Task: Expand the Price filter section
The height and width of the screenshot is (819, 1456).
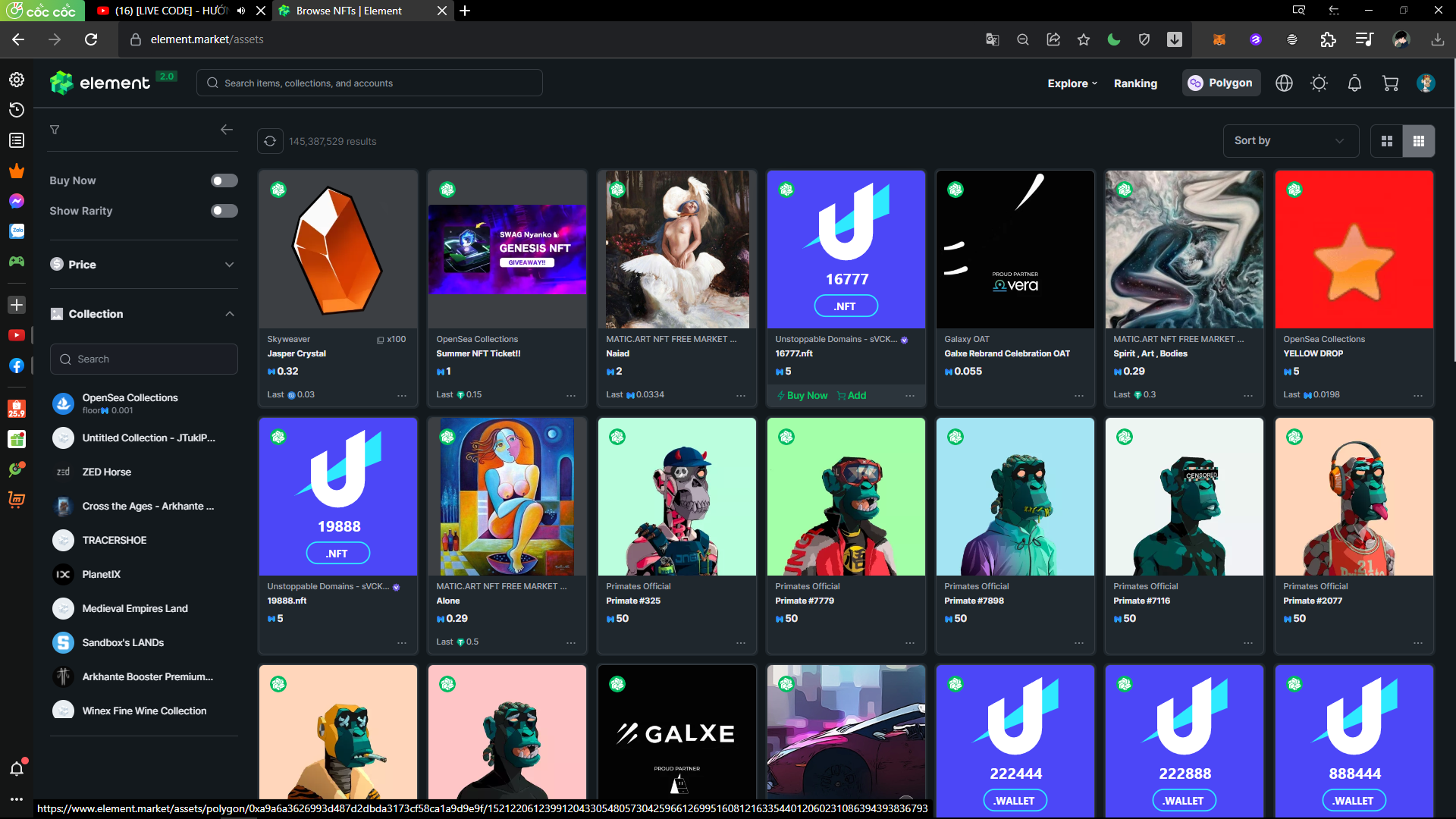Action: click(x=143, y=265)
